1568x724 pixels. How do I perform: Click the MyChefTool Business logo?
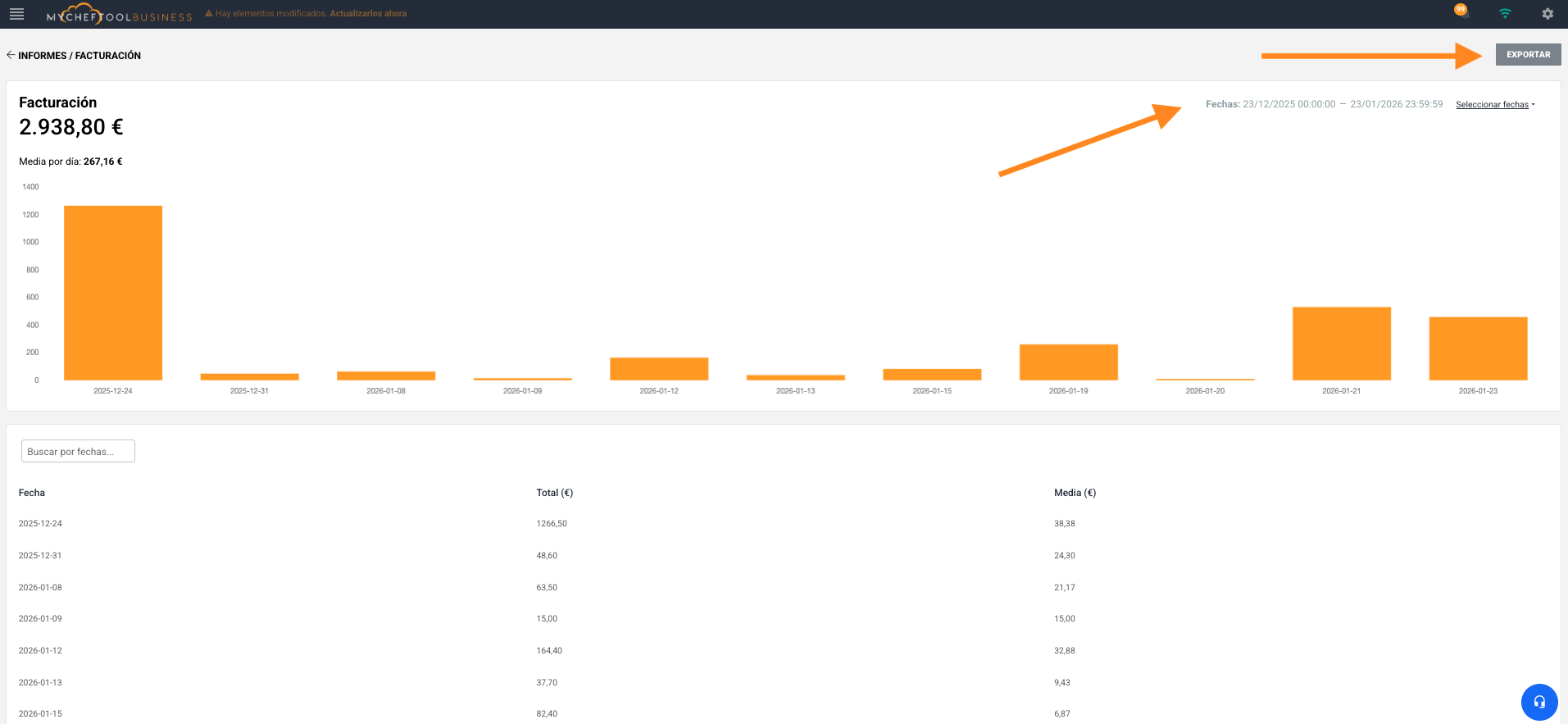[119, 14]
